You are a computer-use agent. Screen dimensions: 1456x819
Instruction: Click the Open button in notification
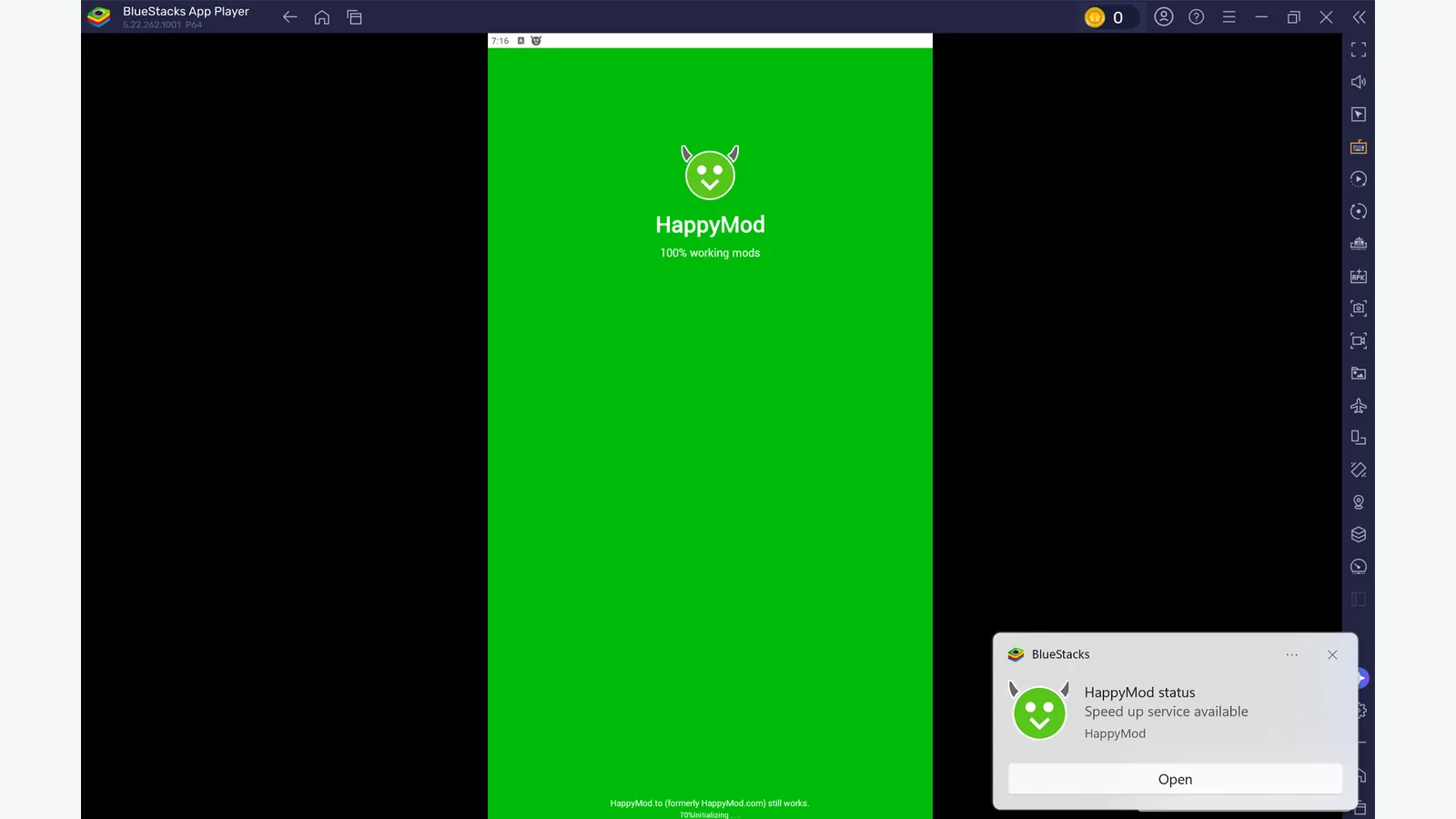click(1175, 779)
